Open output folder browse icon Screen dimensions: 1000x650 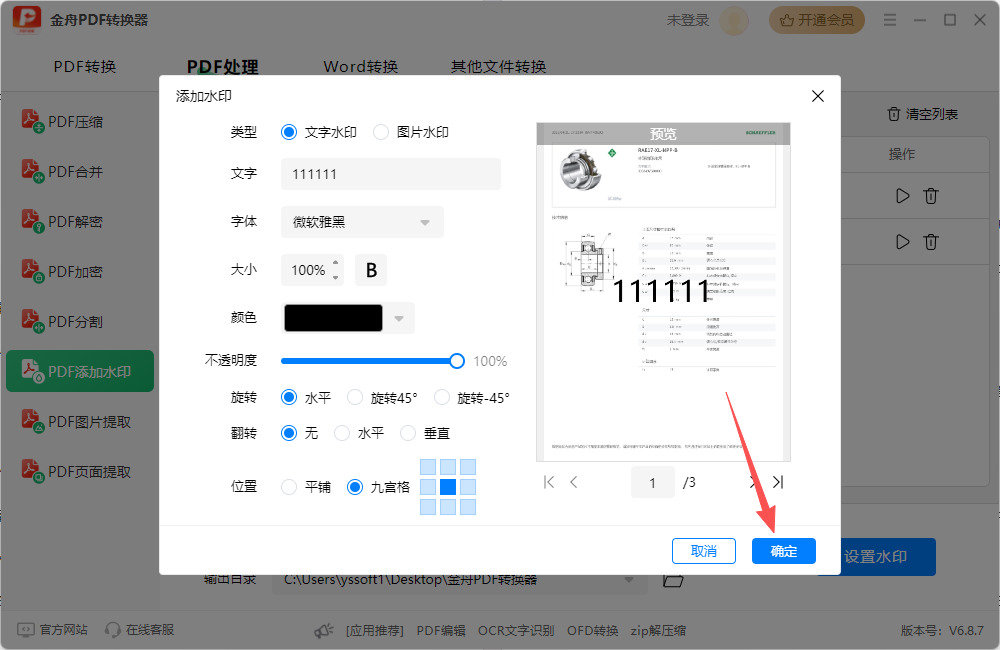pyautogui.click(x=673, y=580)
